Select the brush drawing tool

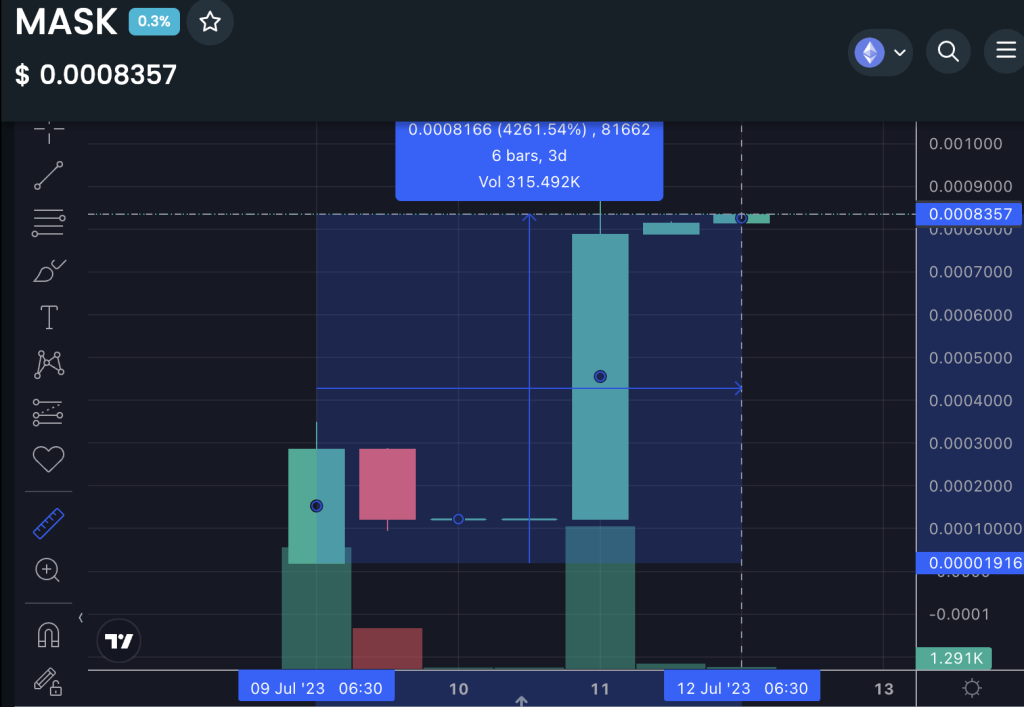click(x=48, y=271)
